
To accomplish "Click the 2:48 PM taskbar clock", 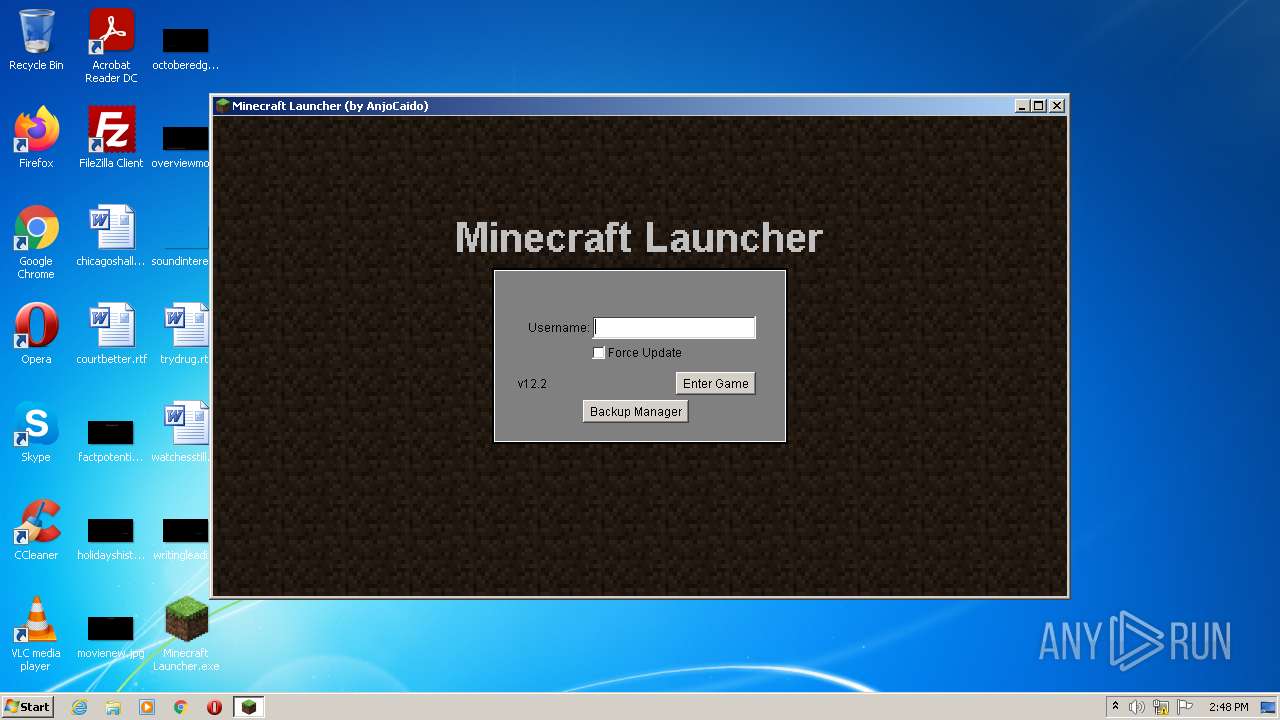I will pyautogui.click(x=1228, y=707).
